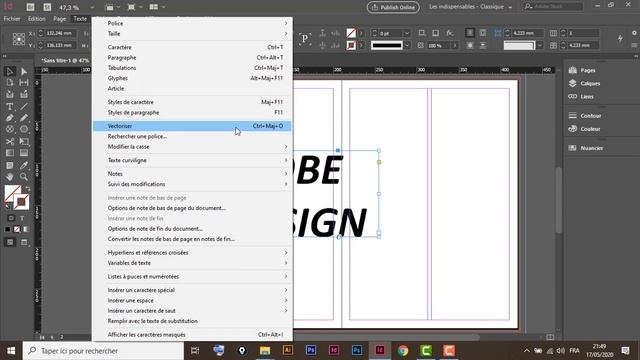The height and width of the screenshot is (360, 640).
Task: Choose Vectoriser menu entry
Action: coord(192,126)
